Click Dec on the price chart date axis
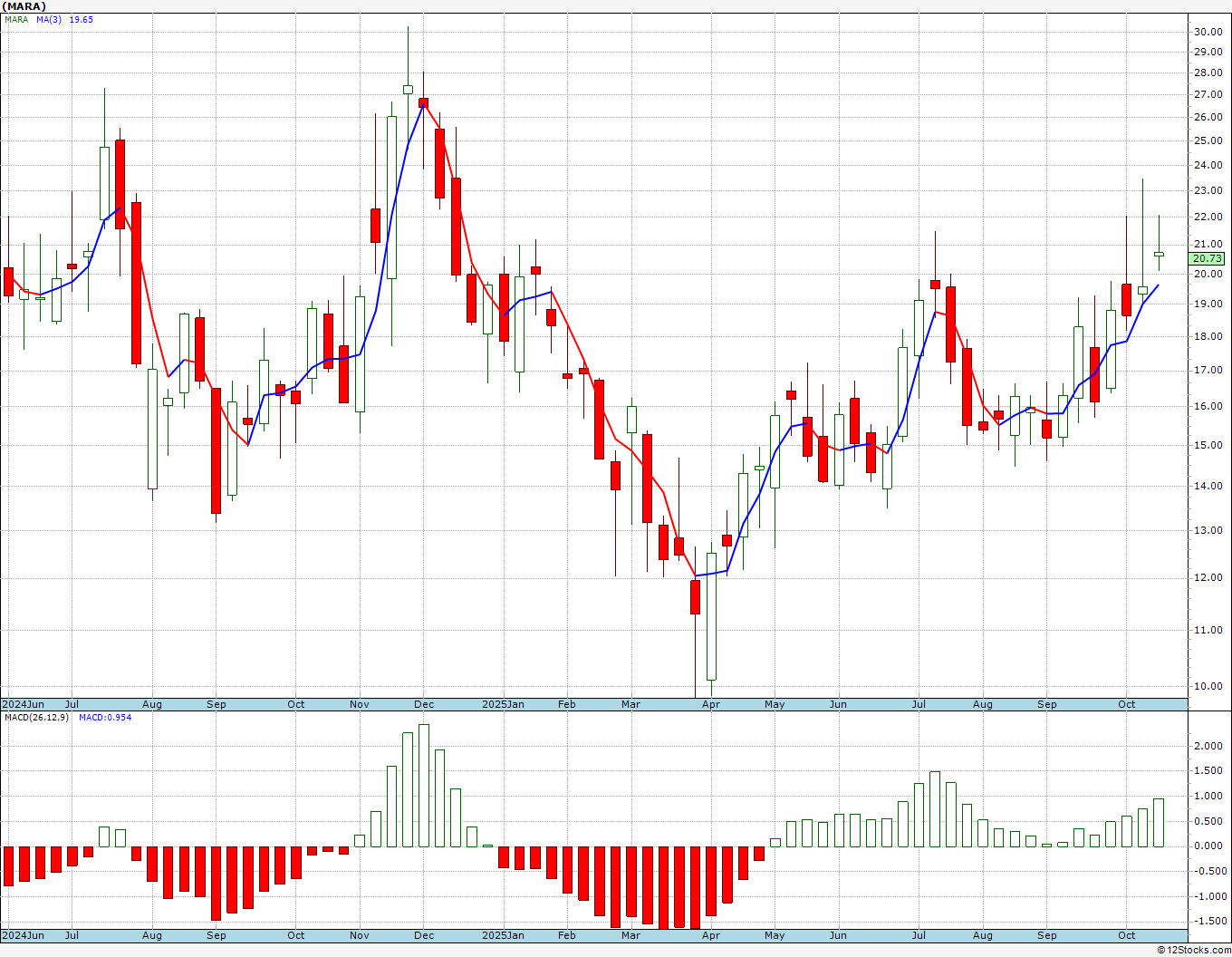The height and width of the screenshot is (957, 1232). [x=424, y=704]
